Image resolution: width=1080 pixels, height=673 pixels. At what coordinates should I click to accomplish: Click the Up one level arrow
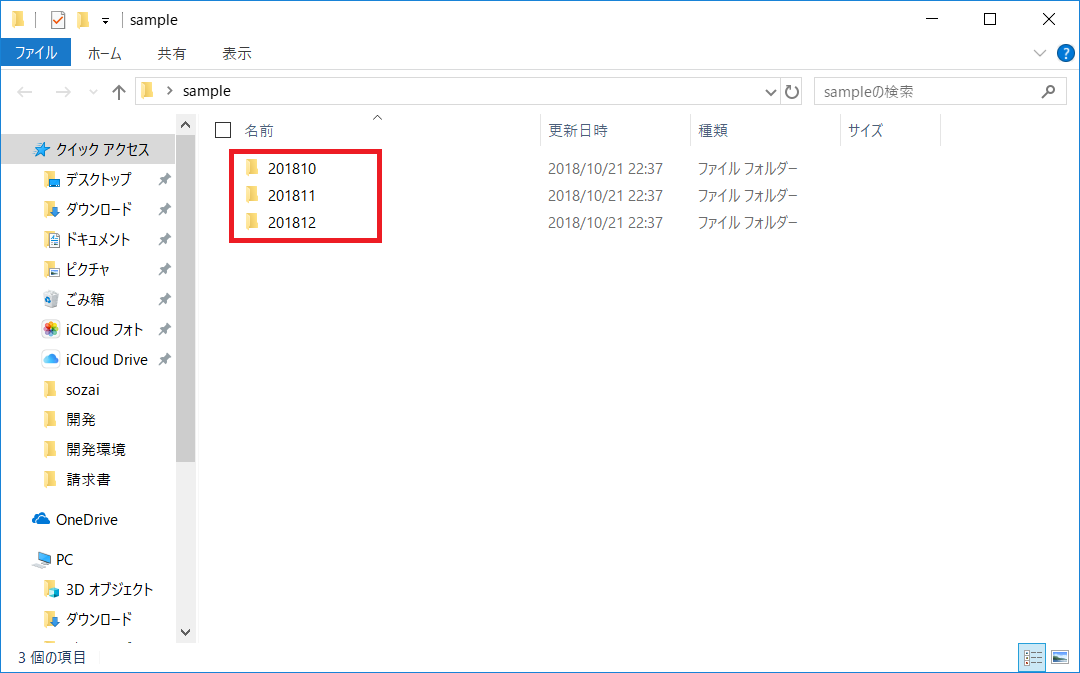pyautogui.click(x=119, y=92)
